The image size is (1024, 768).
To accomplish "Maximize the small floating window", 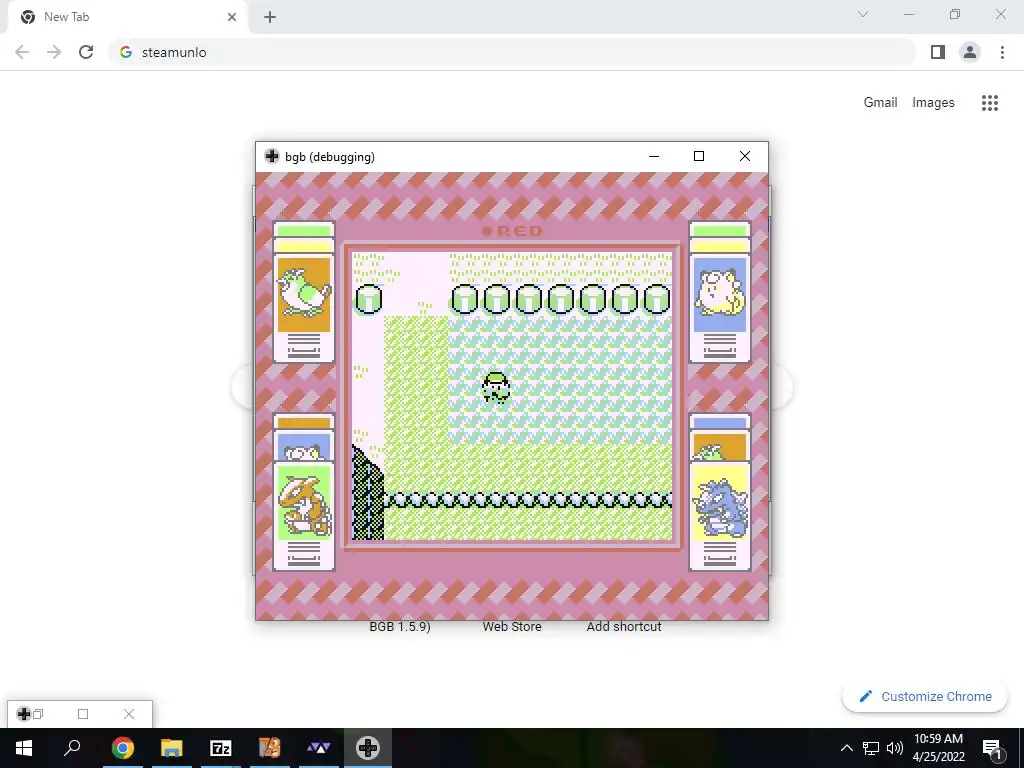I will pos(83,714).
